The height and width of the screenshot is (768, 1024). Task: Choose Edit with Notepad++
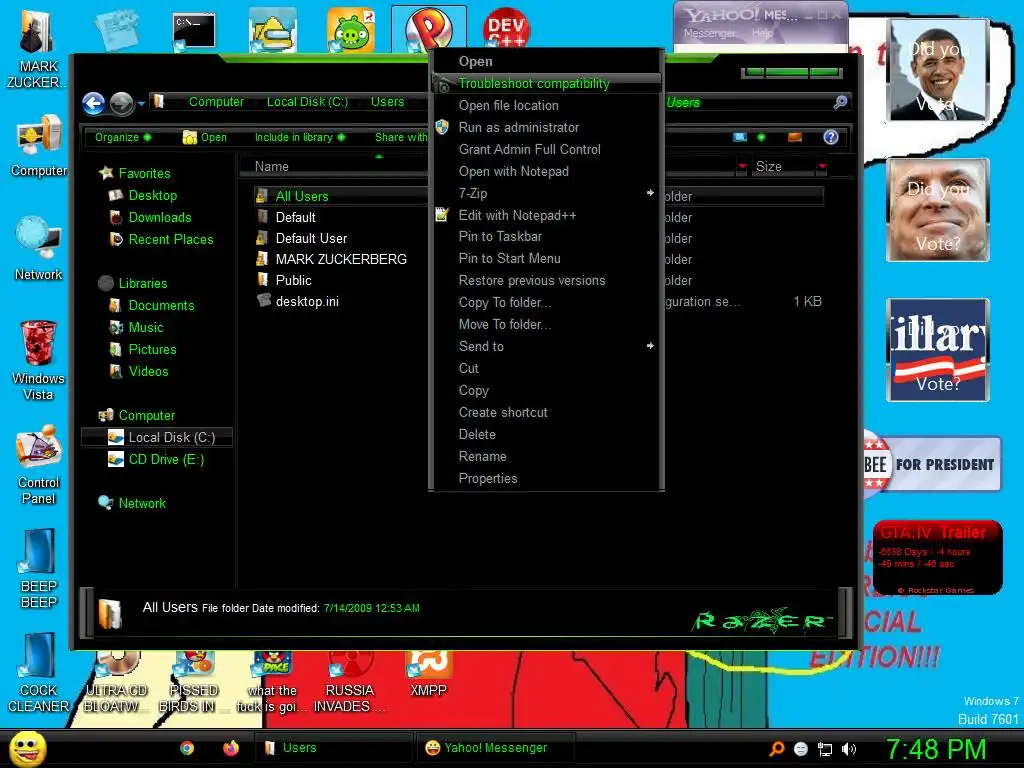coord(546,216)
